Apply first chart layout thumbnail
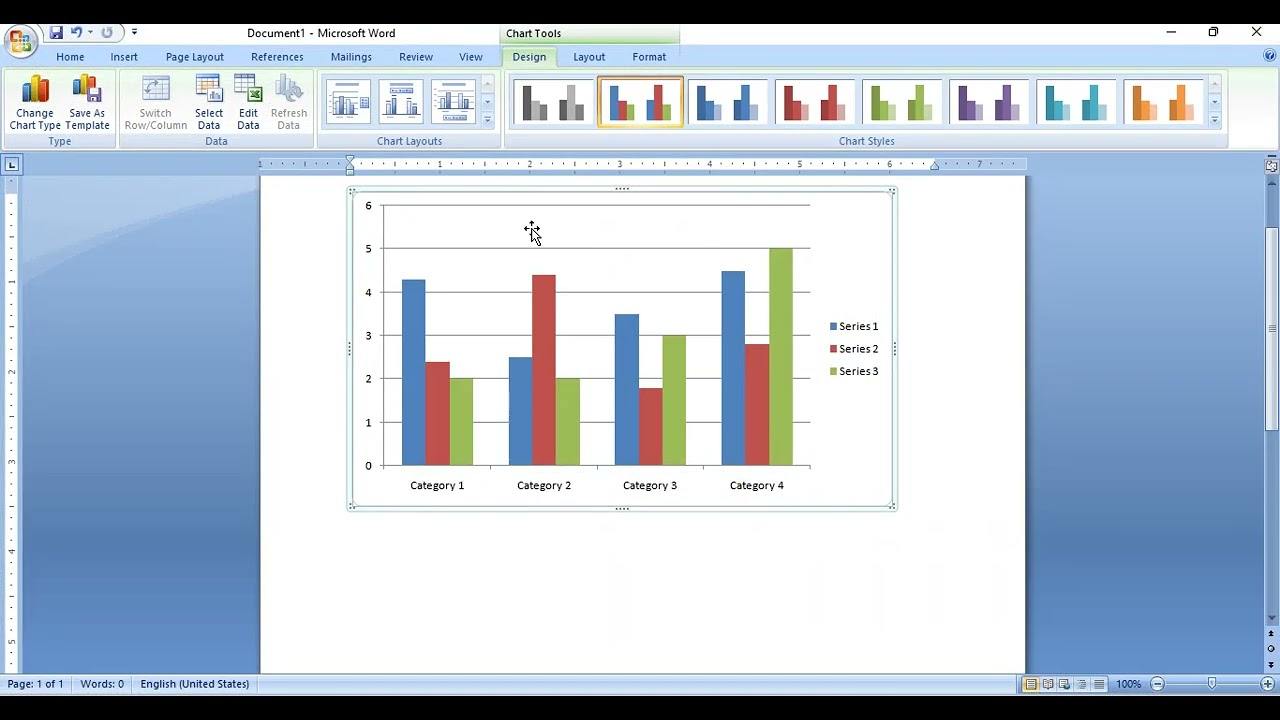 (x=349, y=102)
